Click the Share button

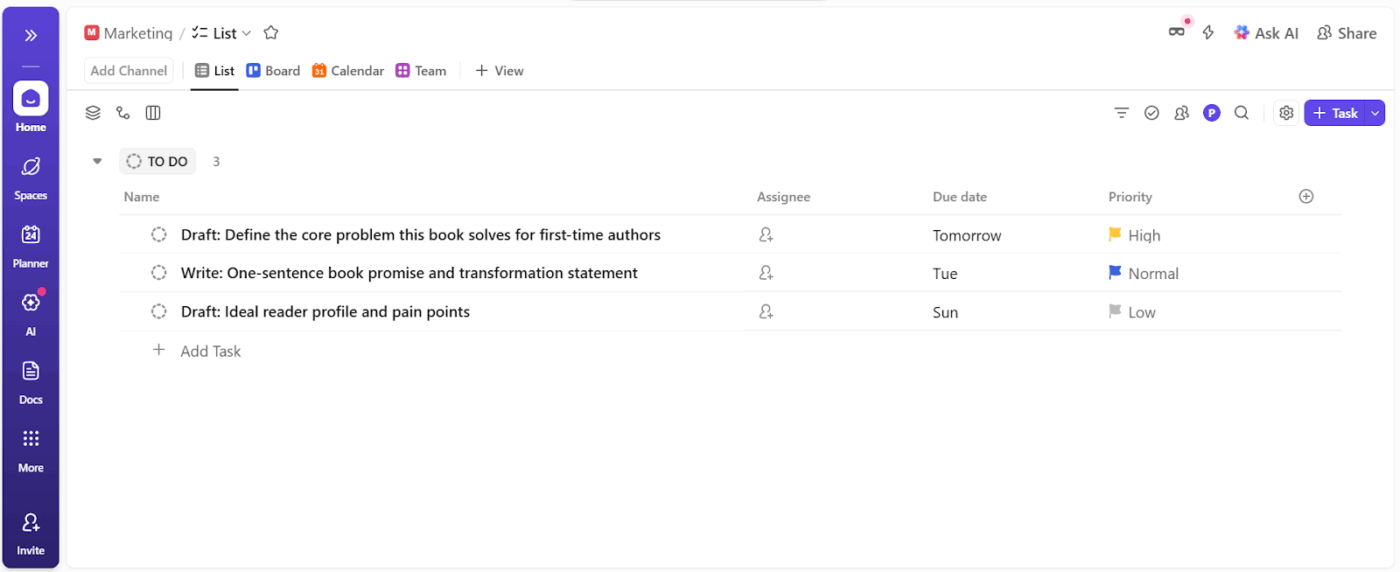tap(1346, 33)
